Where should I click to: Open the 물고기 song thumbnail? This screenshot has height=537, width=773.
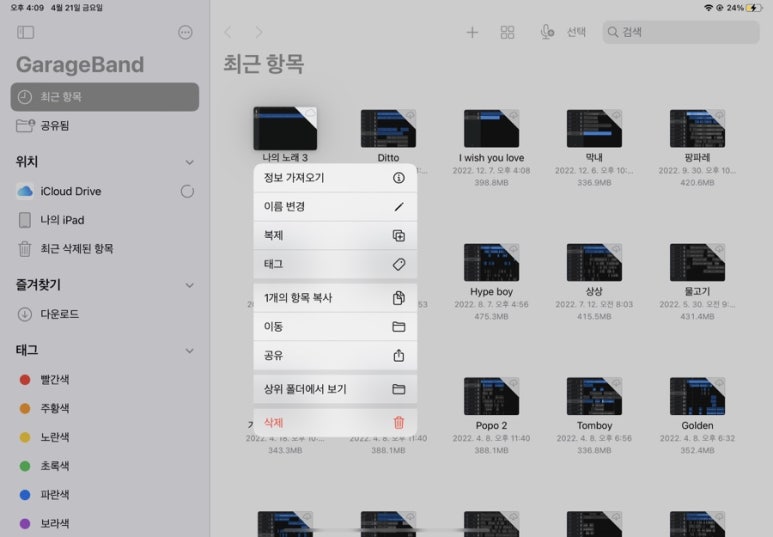point(698,262)
